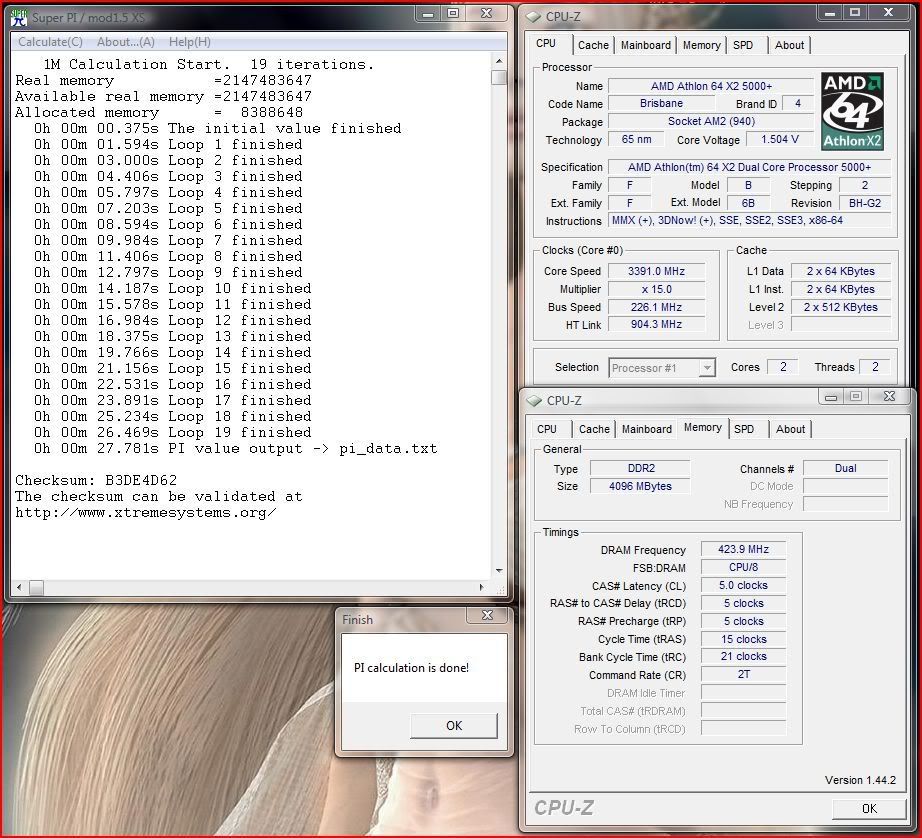This screenshot has height=838, width=922.
Task: Open Mainboard tab in CPU-Z processor window
Action: tap(645, 45)
